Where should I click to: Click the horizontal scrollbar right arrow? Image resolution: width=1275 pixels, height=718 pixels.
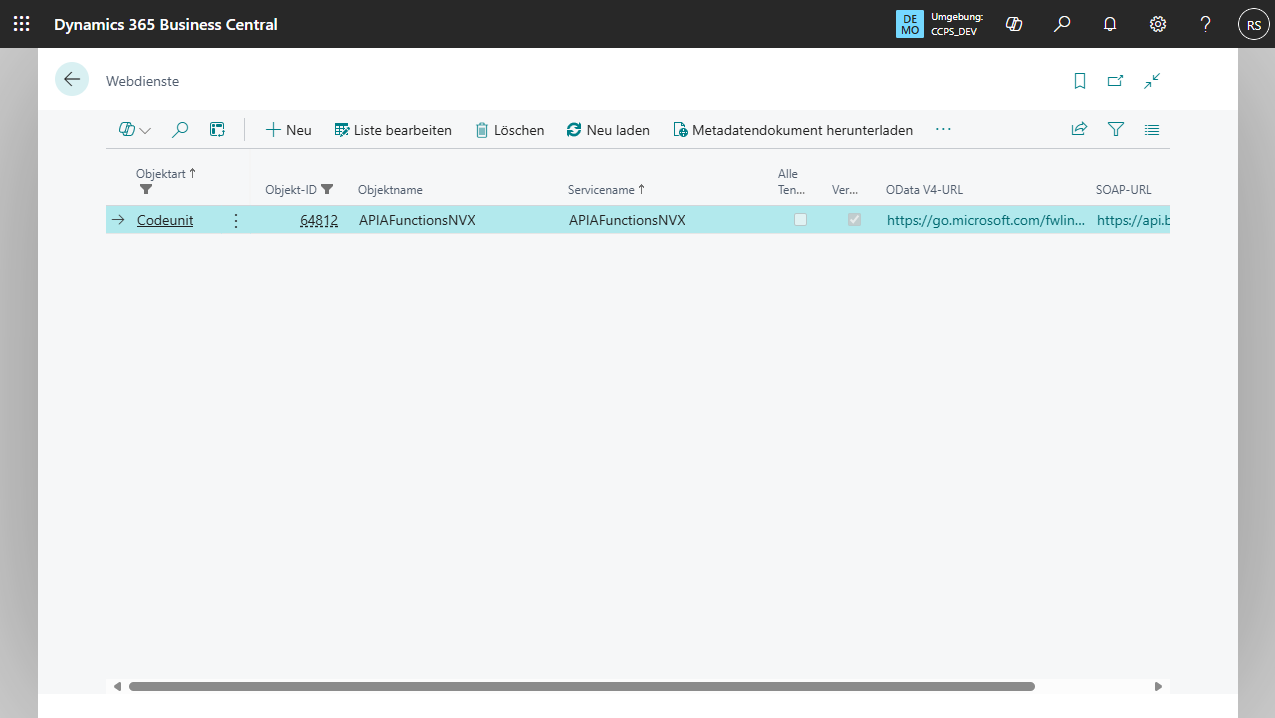pos(1158,687)
